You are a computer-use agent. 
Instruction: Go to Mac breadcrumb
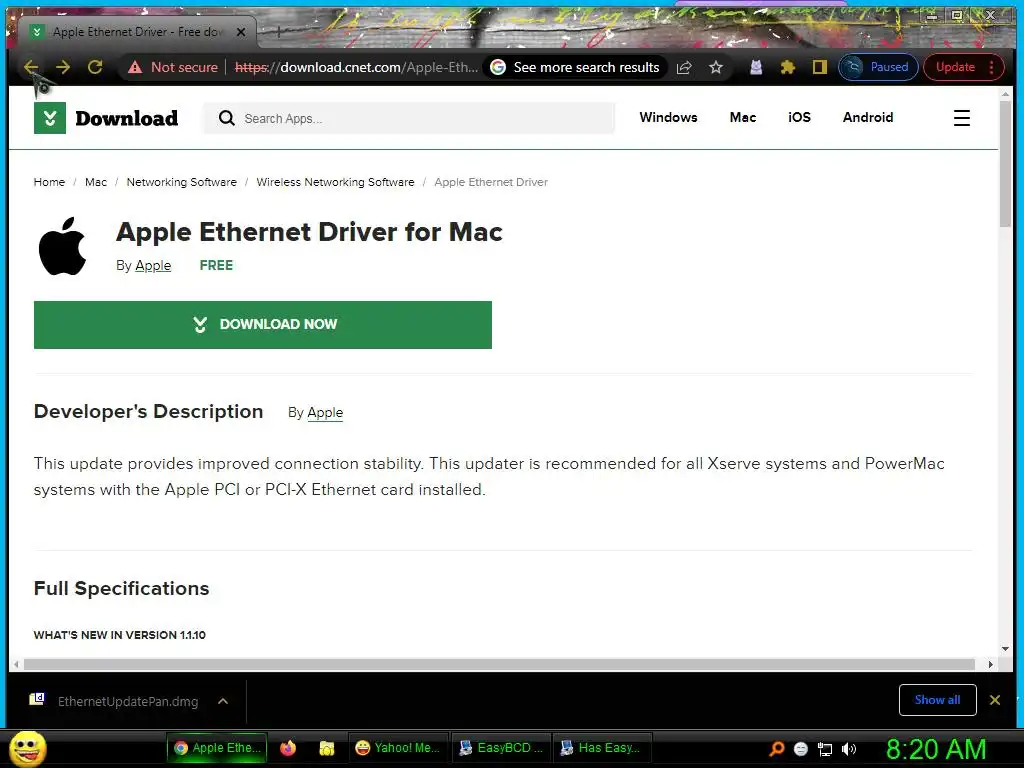coord(96,182)
